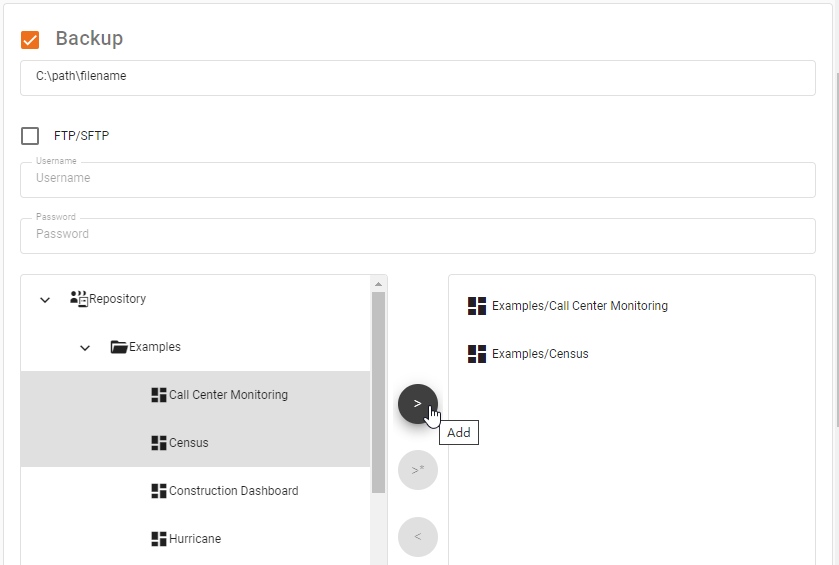Select Call Center Monitoring tree row text
This screenshot has width=839, height=565.
[228, 395]
